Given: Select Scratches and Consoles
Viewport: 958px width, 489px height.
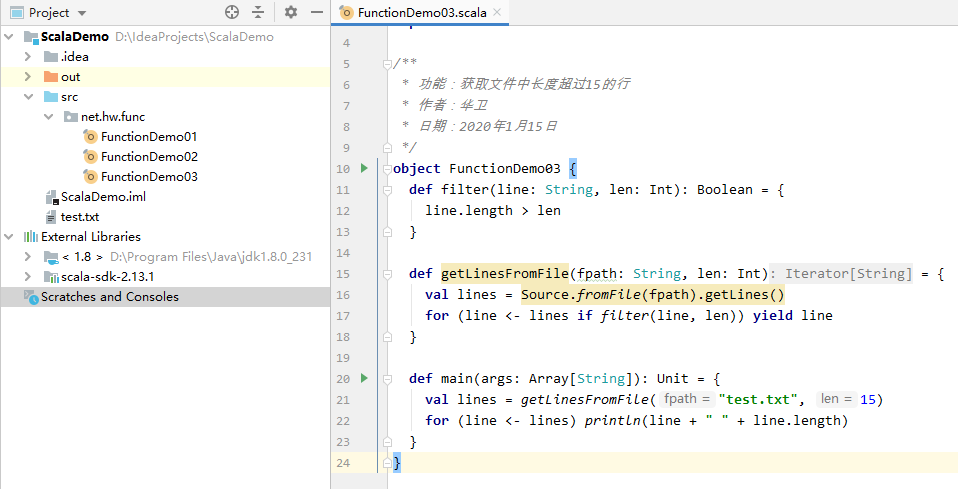Looking at the screenshot, I should pos(110,297).
